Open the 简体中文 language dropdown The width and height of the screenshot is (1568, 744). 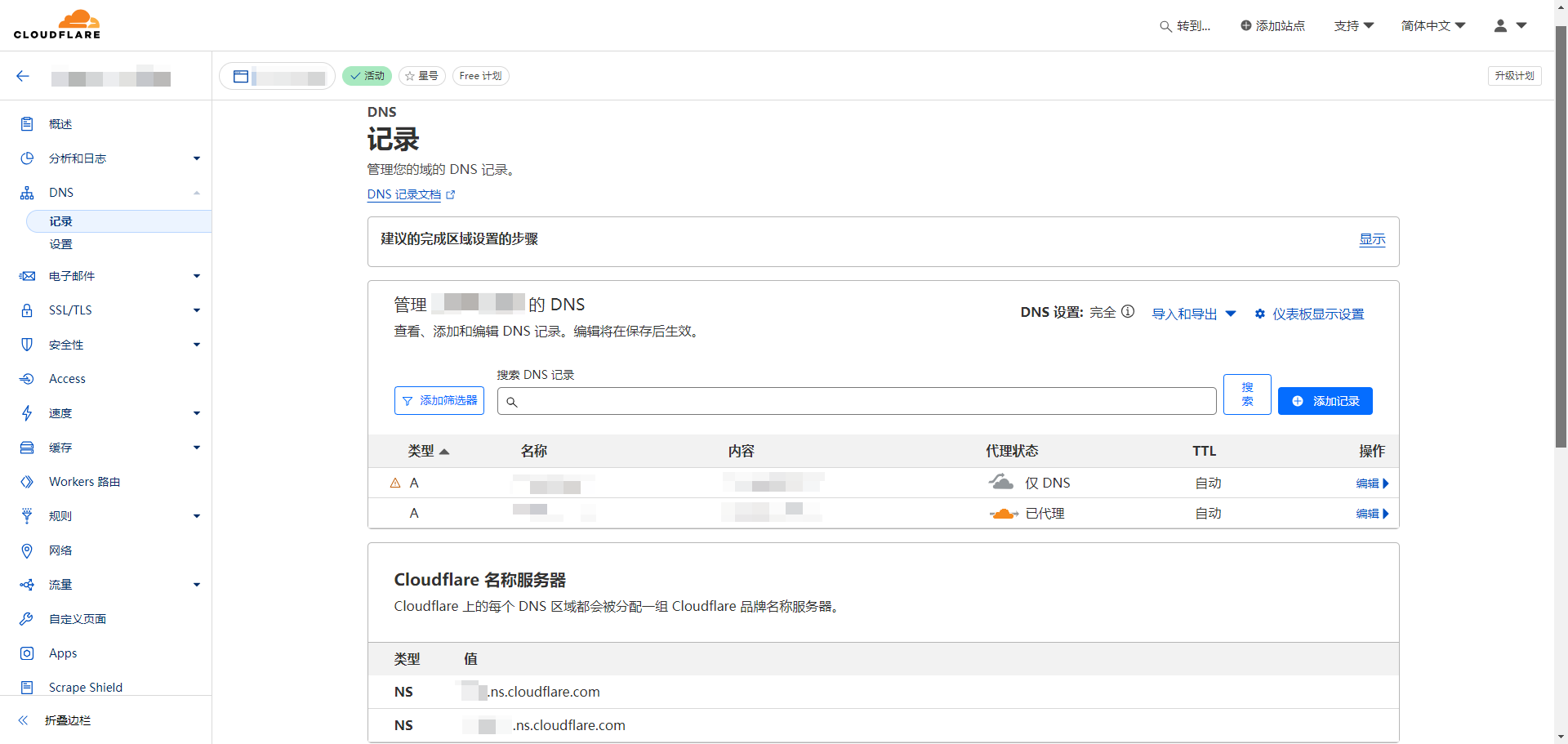(x=1433, y=26)
